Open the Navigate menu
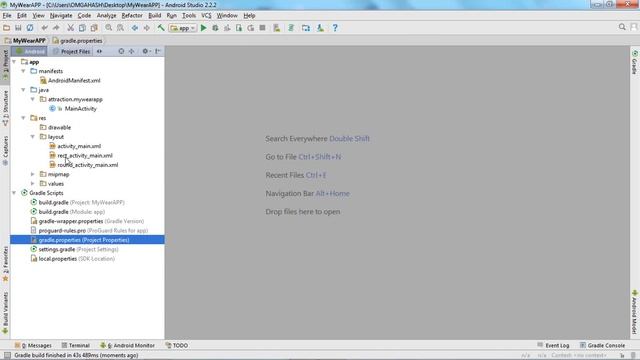 61,16
